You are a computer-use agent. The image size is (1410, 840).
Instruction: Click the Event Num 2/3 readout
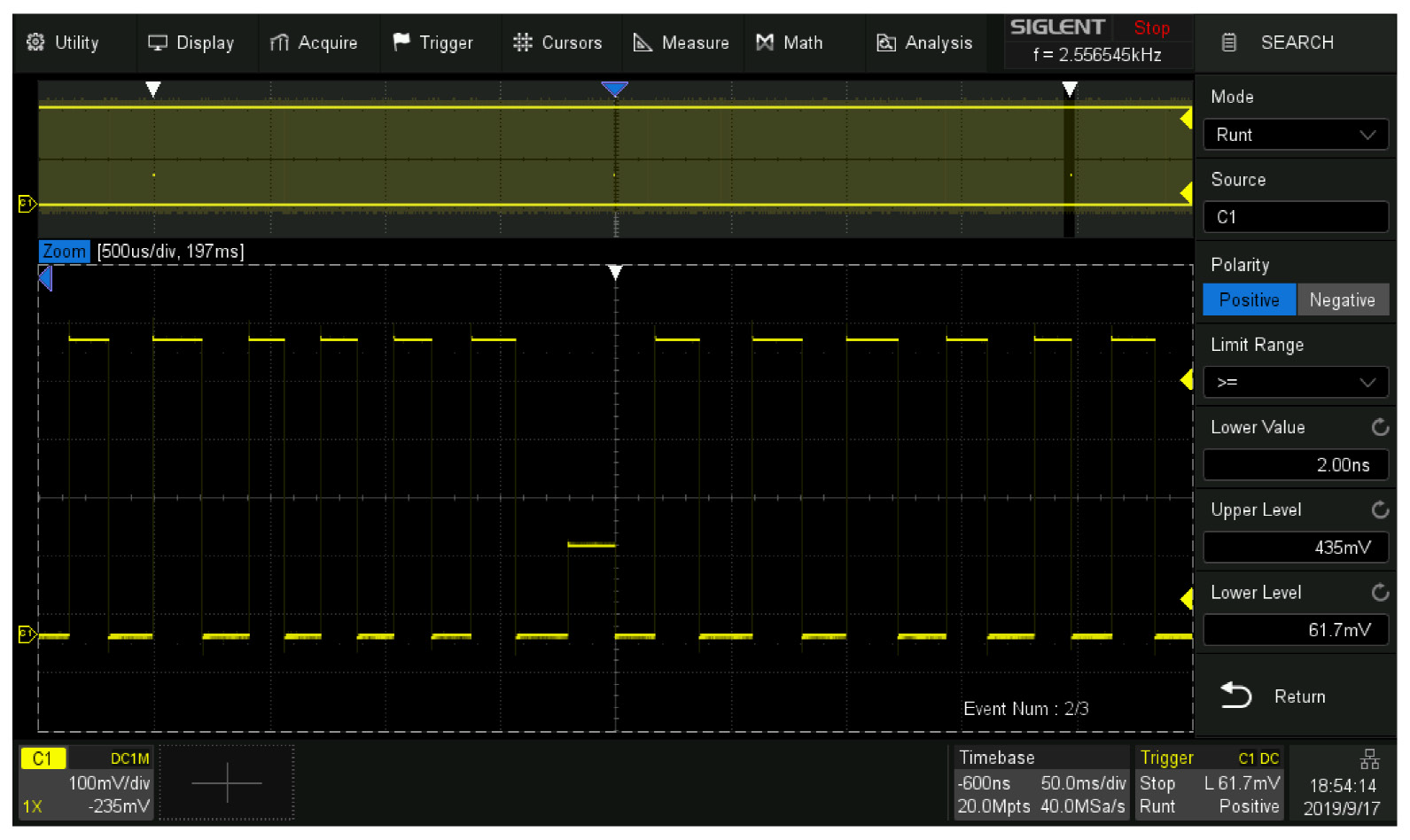(x=1025, y=709)
